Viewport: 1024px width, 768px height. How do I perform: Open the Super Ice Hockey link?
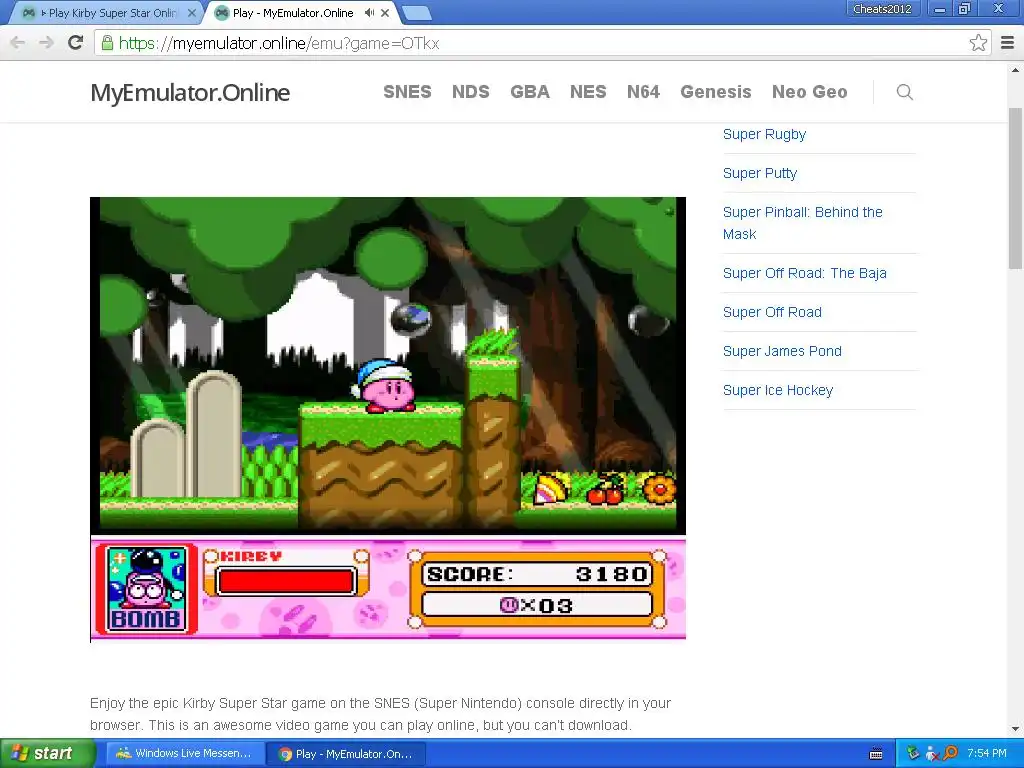pos(778,390)
